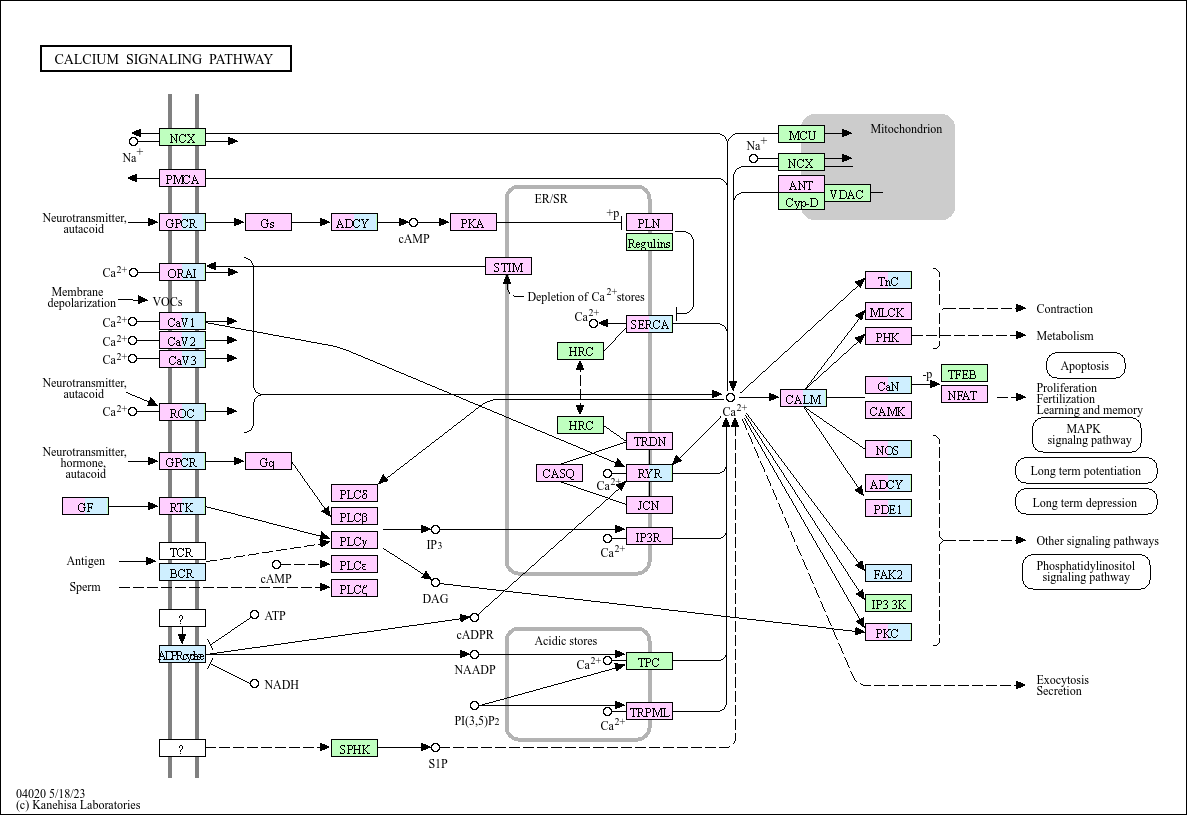The height and width of the screenshot is (815, 1187).
Task: Open the PLCγ node in the PLC group
Action: [x=355, y=540]
